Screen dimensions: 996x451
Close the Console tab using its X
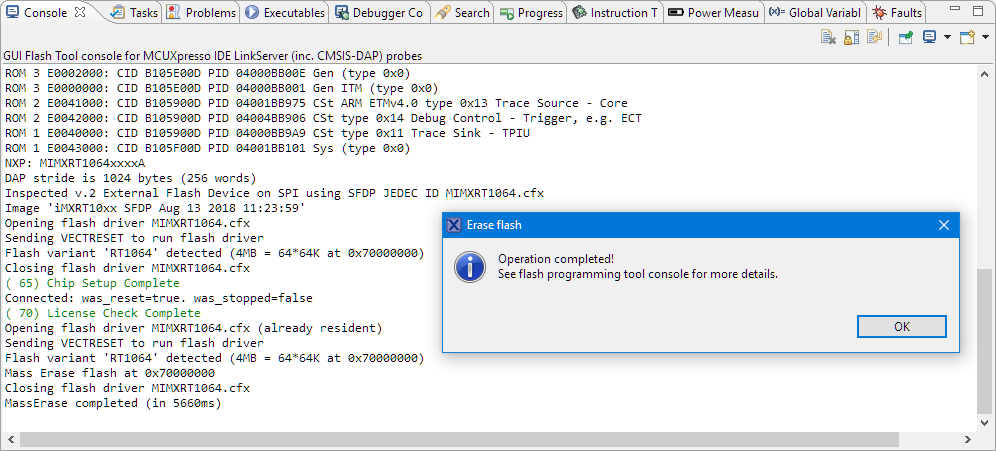(x=80, y=13)
